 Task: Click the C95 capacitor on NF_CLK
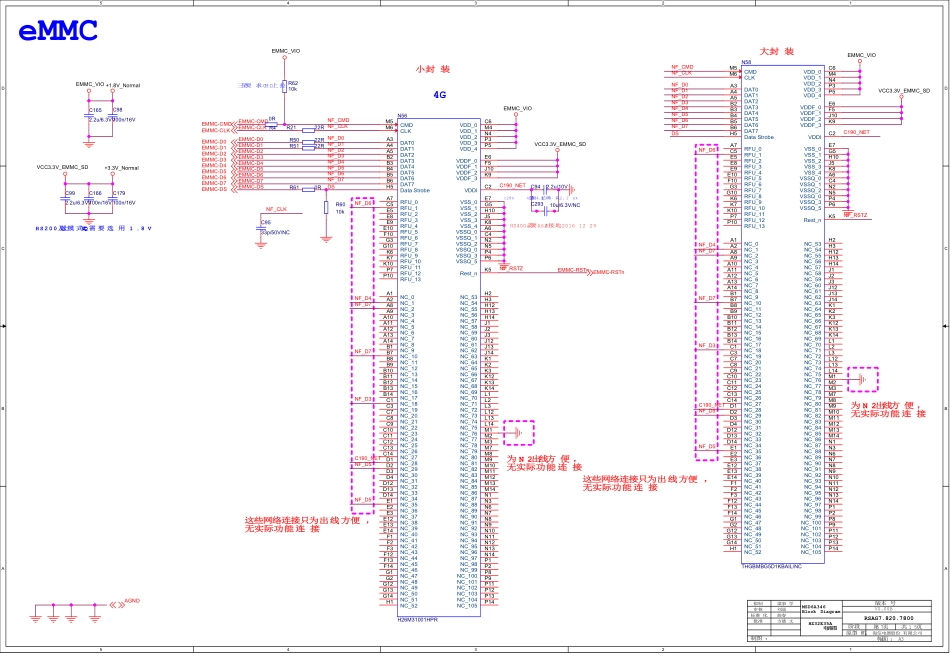point(259,227)
